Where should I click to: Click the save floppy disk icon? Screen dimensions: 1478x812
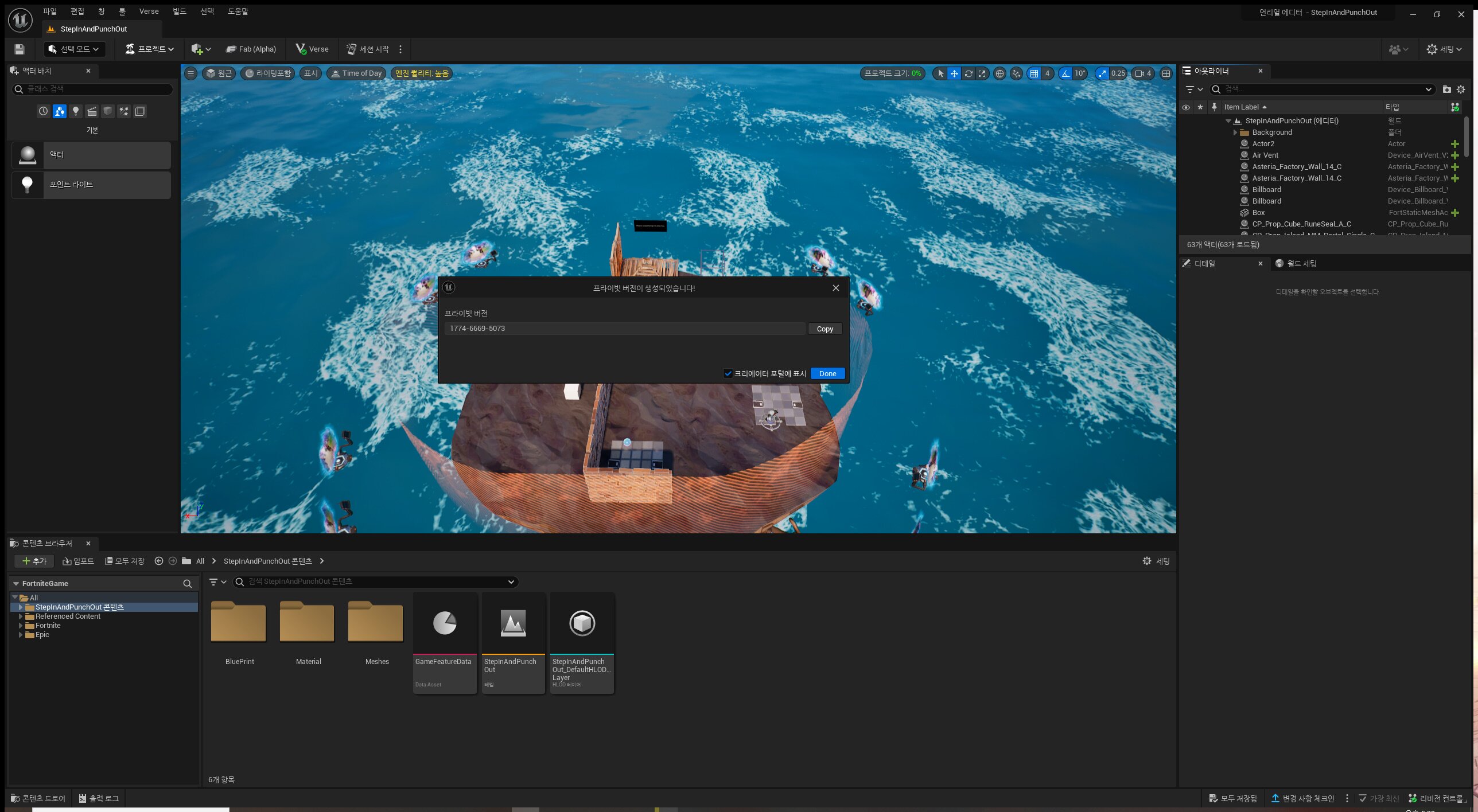[20, 49]
